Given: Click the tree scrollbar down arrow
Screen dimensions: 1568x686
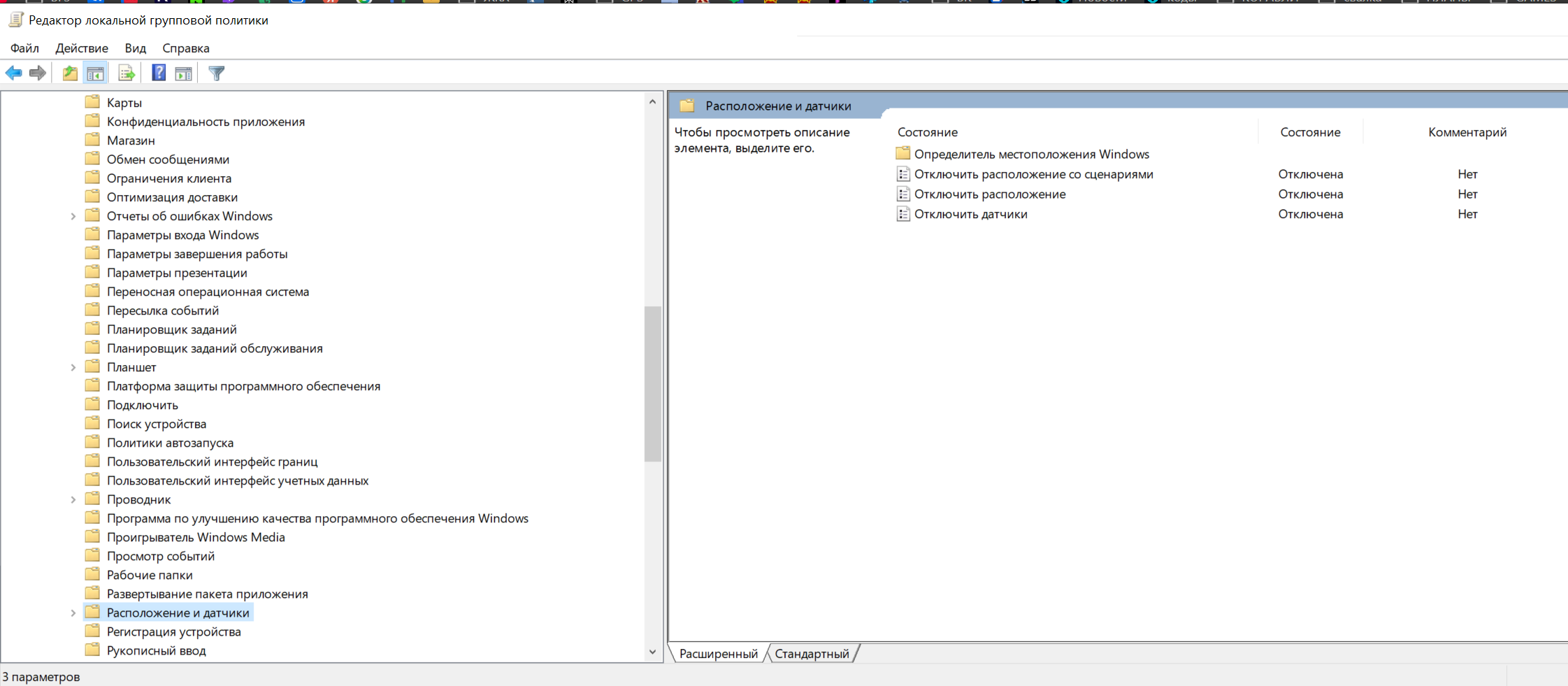Looking at the screenshot, I should 652,652.
